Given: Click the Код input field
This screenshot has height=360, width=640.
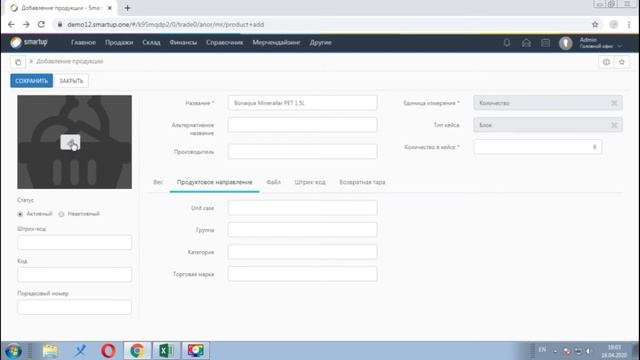Looking at the screenshot, I should pos(75,275).
